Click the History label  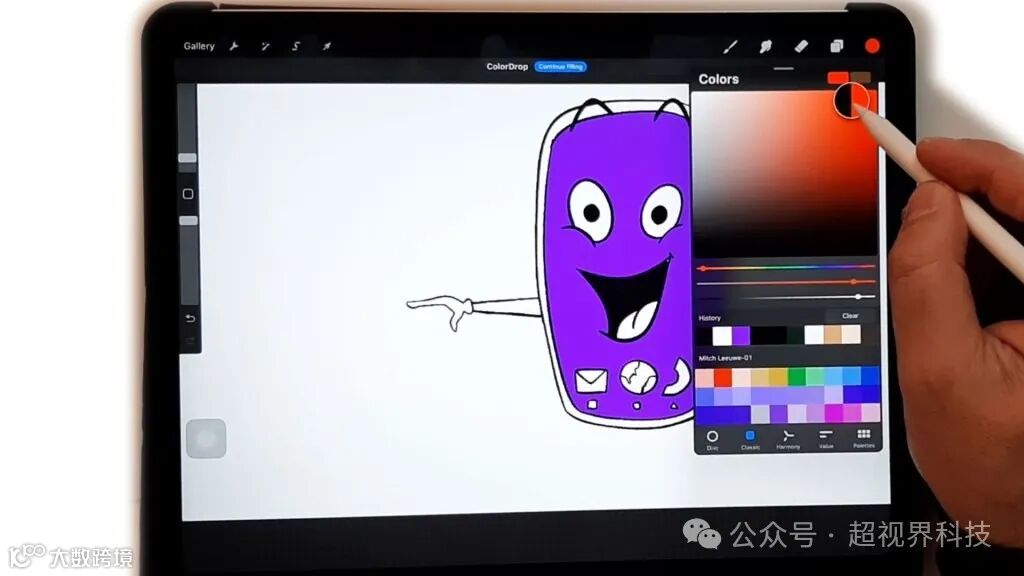[709, 318]
